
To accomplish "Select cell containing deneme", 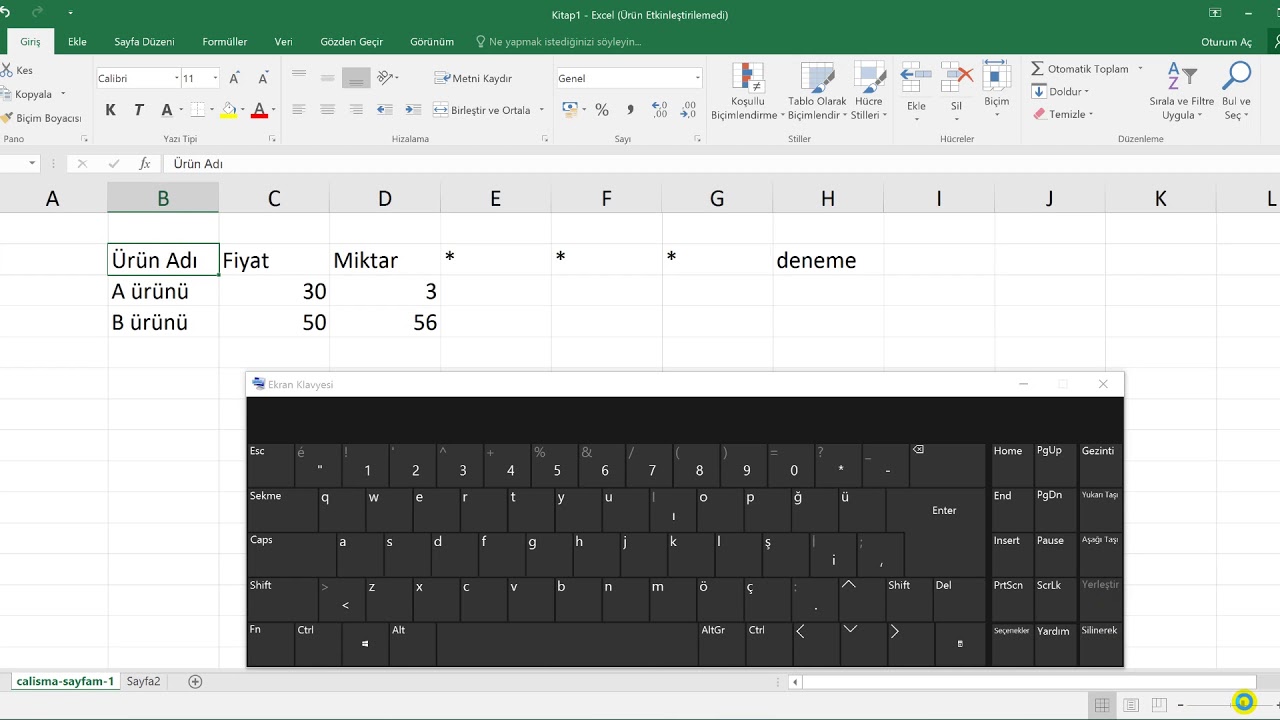I will pyautogui.click(x=828, y=260).
